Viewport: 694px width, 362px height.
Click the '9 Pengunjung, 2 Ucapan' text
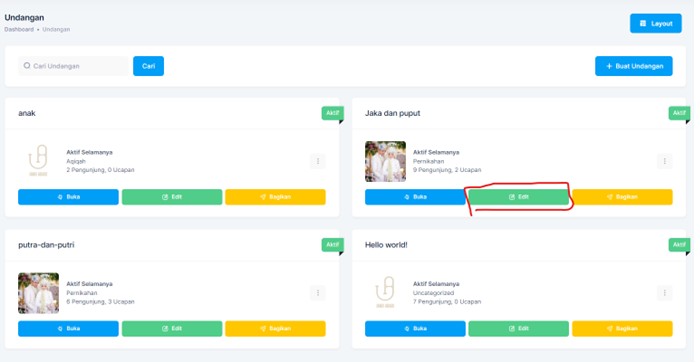pos(447,170)
